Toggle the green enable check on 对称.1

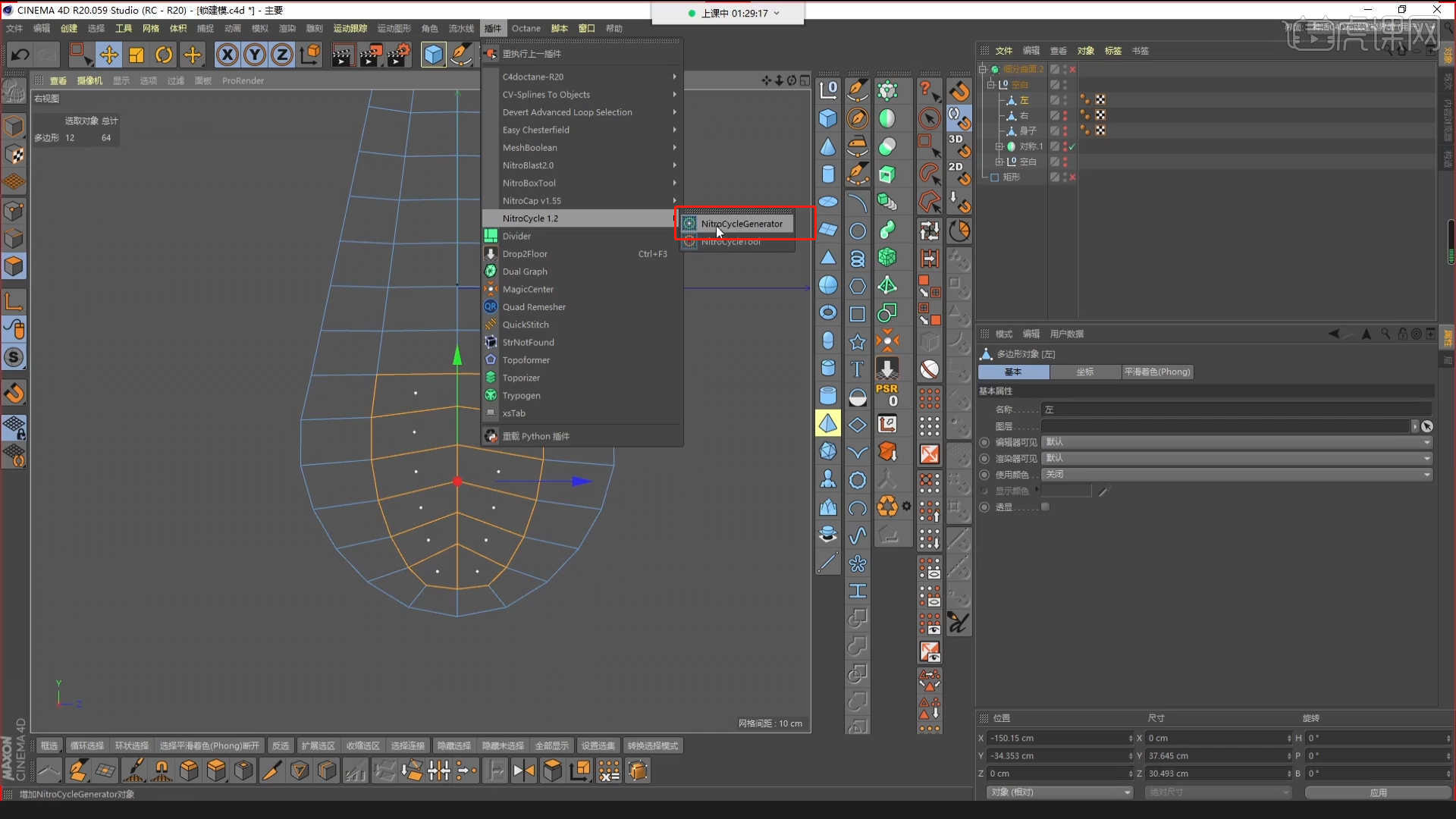[x=1072, y=146]
